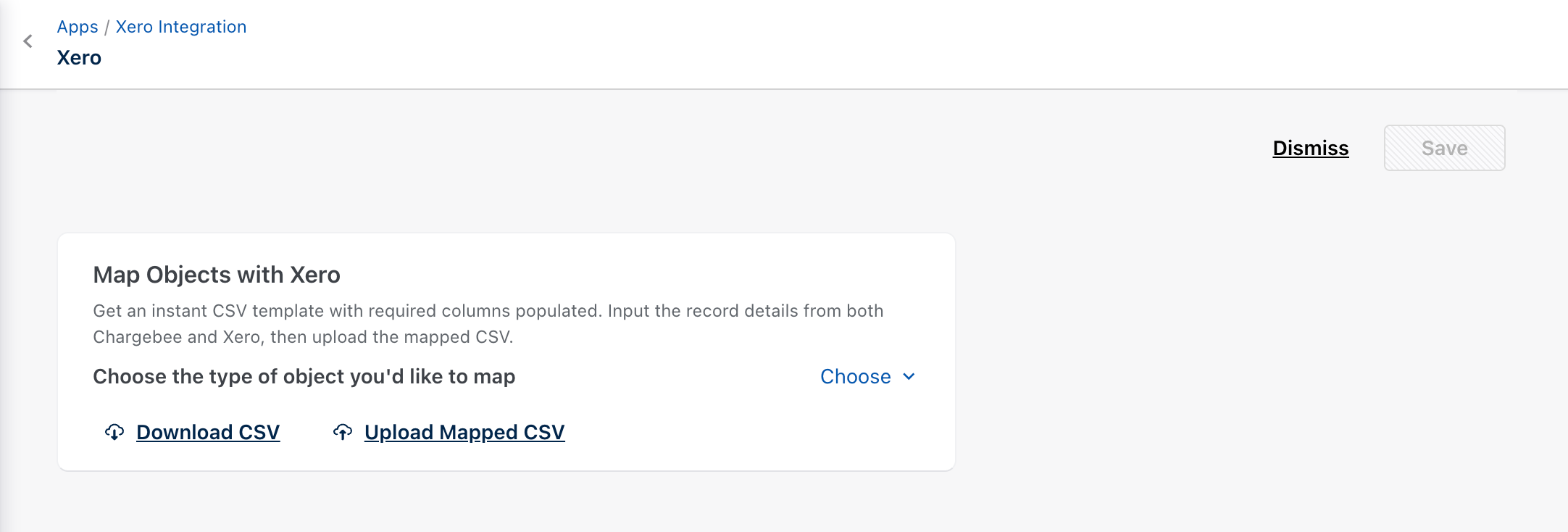Open the Choose object type dropdown

tap(856, 377)
